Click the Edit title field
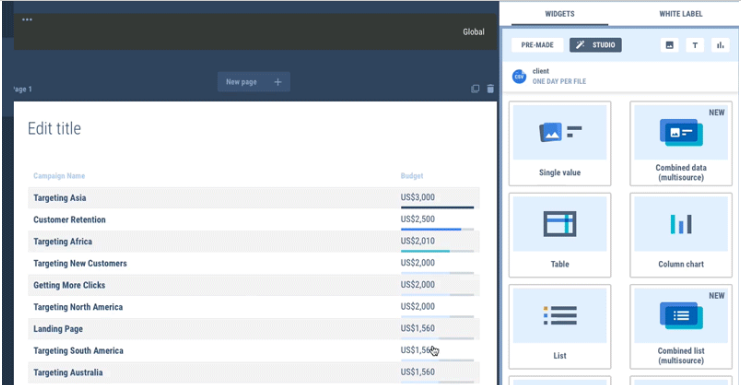 coord(54,128)
